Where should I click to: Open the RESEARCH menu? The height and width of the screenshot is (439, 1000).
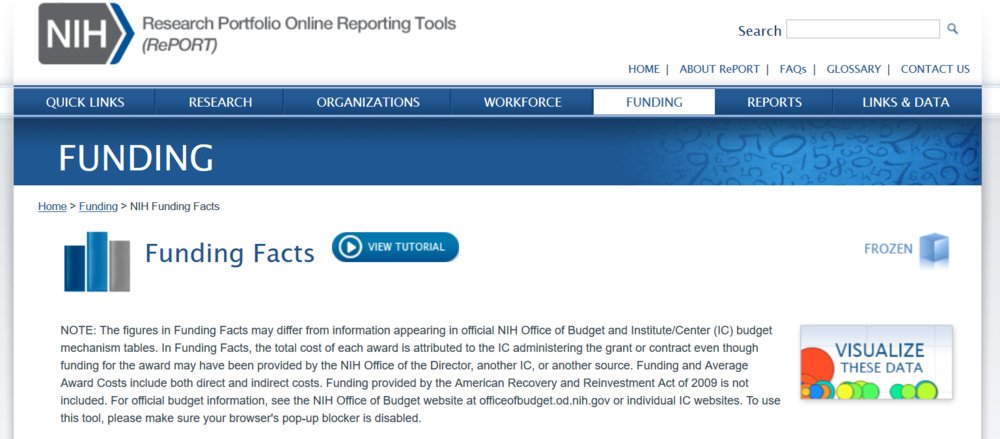pos(220,102)
